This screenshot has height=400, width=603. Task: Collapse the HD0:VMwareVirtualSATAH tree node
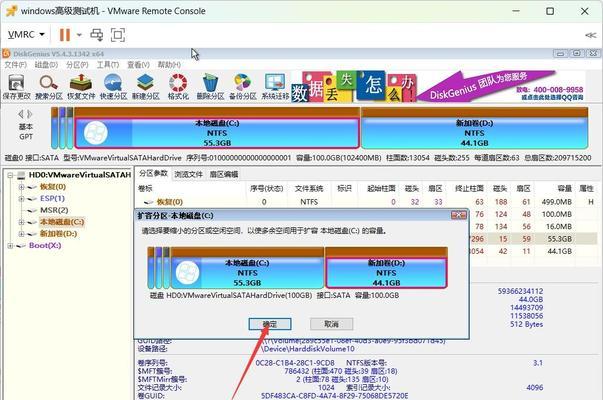coord(10,175)
